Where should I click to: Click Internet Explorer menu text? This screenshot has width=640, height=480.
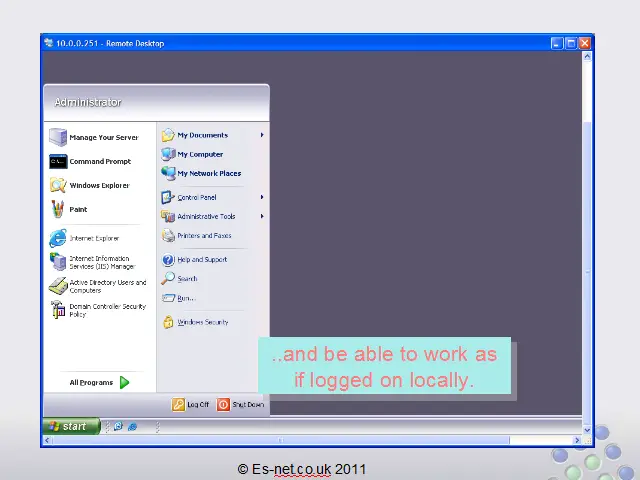pyautogui.click(x=94, y=238)
